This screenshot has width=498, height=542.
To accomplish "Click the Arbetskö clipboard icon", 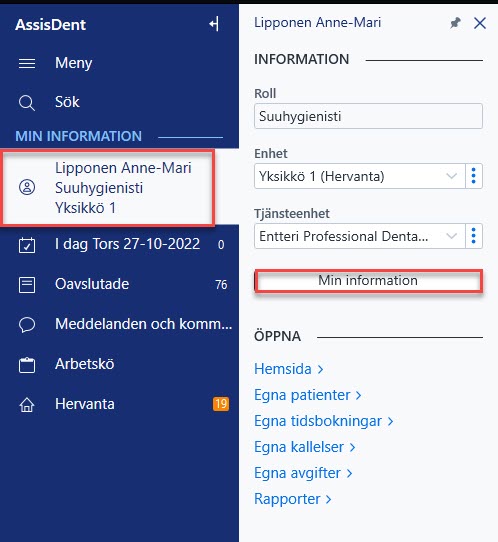I will [27, 365].
